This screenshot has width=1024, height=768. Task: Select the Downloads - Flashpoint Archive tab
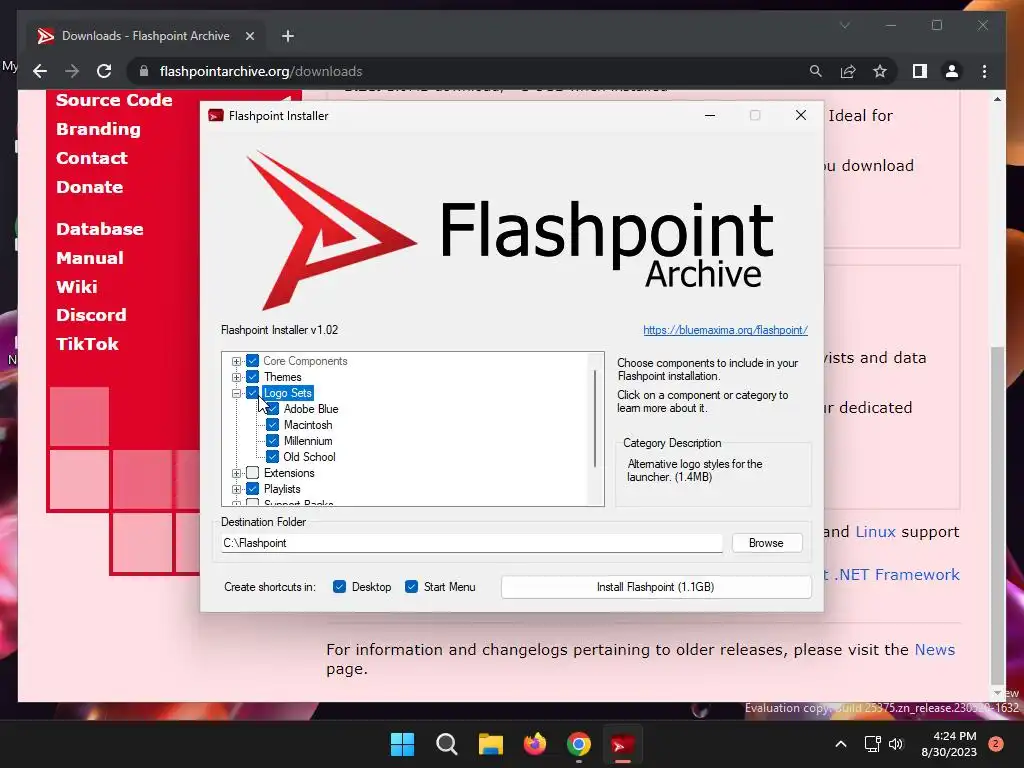[x=145, y=36]
